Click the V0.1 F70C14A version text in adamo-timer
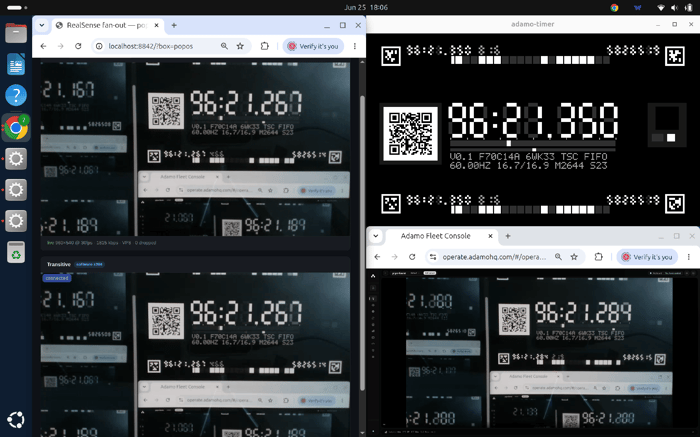The image size is (700, 437). click(x=528, y=157)
